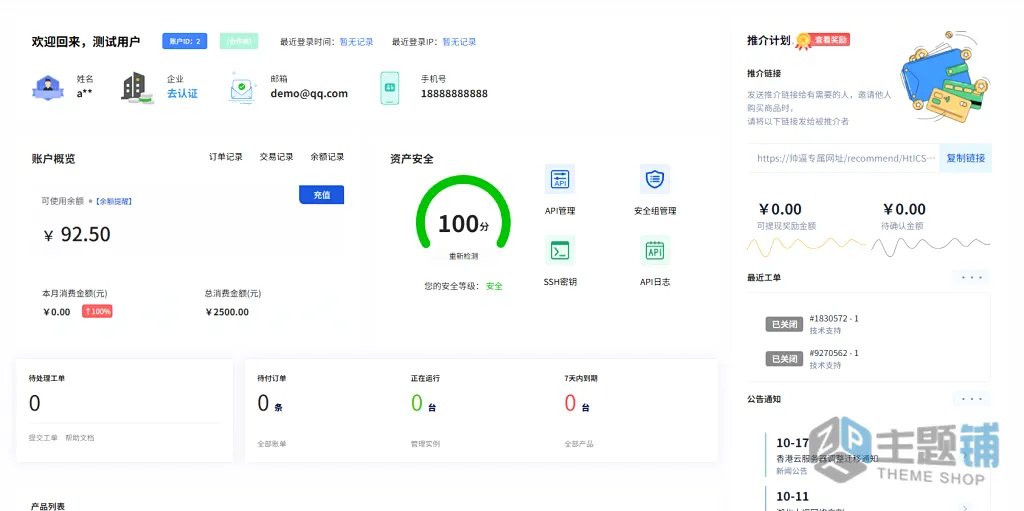Screen dimensions: 1024x511
Task: Click 去认证 enterprise verification link
Action: click(x=182, y=93)
